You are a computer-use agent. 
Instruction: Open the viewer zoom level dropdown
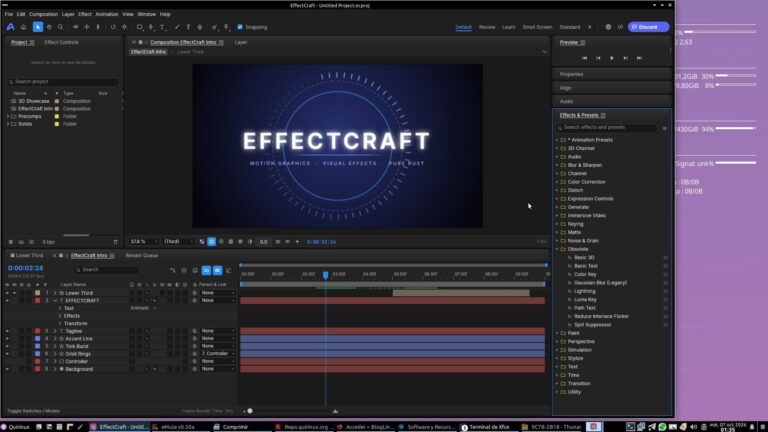point(144,242)
